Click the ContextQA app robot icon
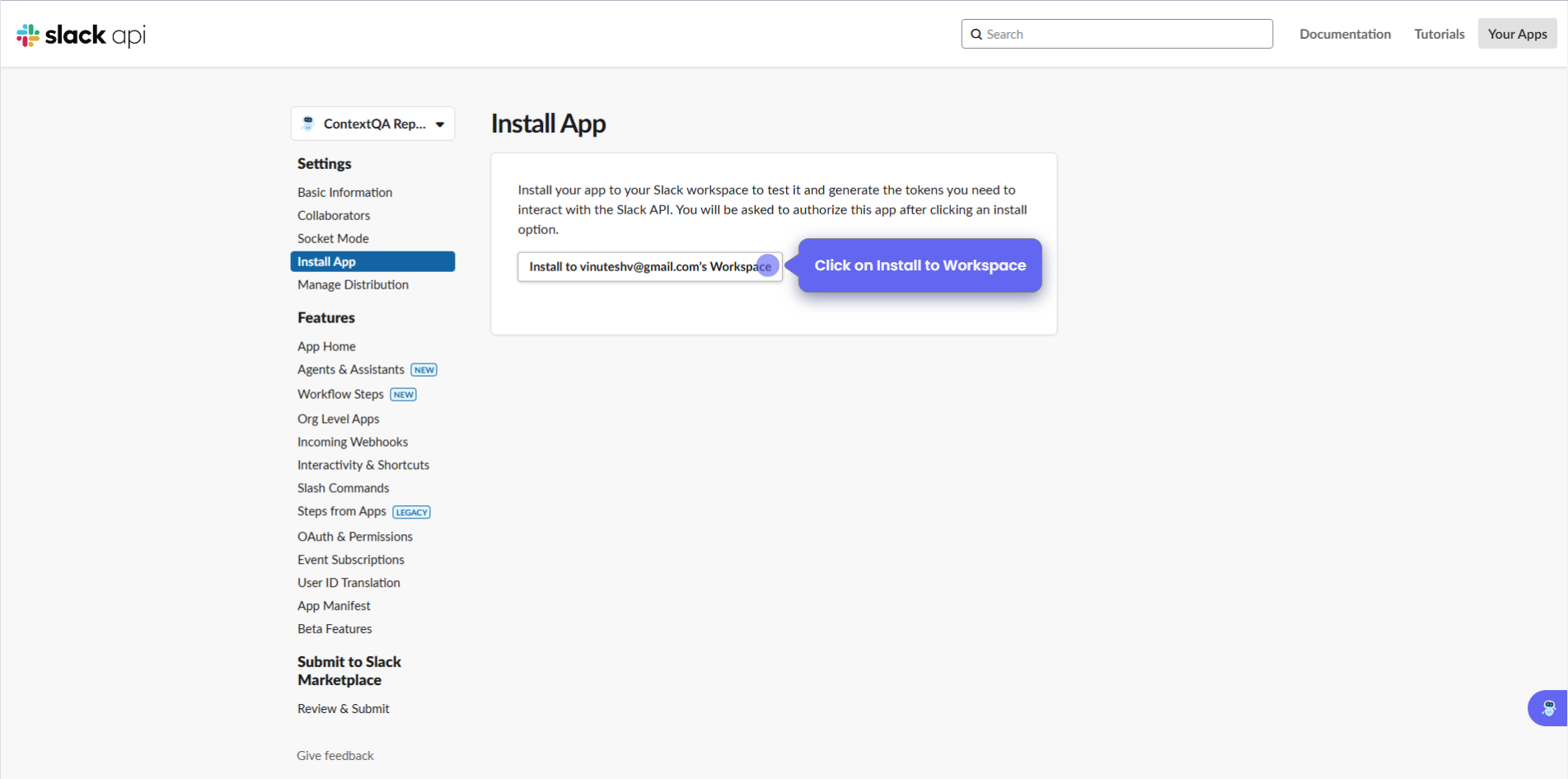The width and height of the screenshot is (1568, 779). click(x=308, y=124)
